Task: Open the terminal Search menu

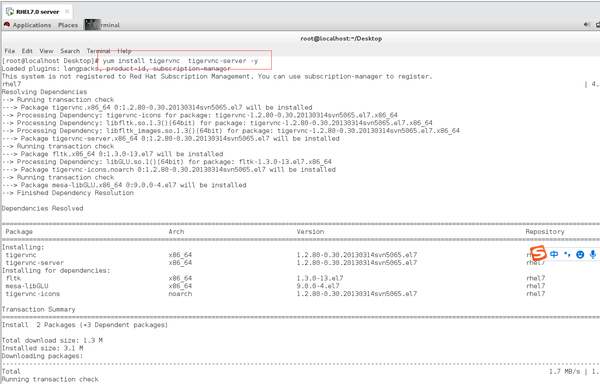Action: tap(70, 51)
